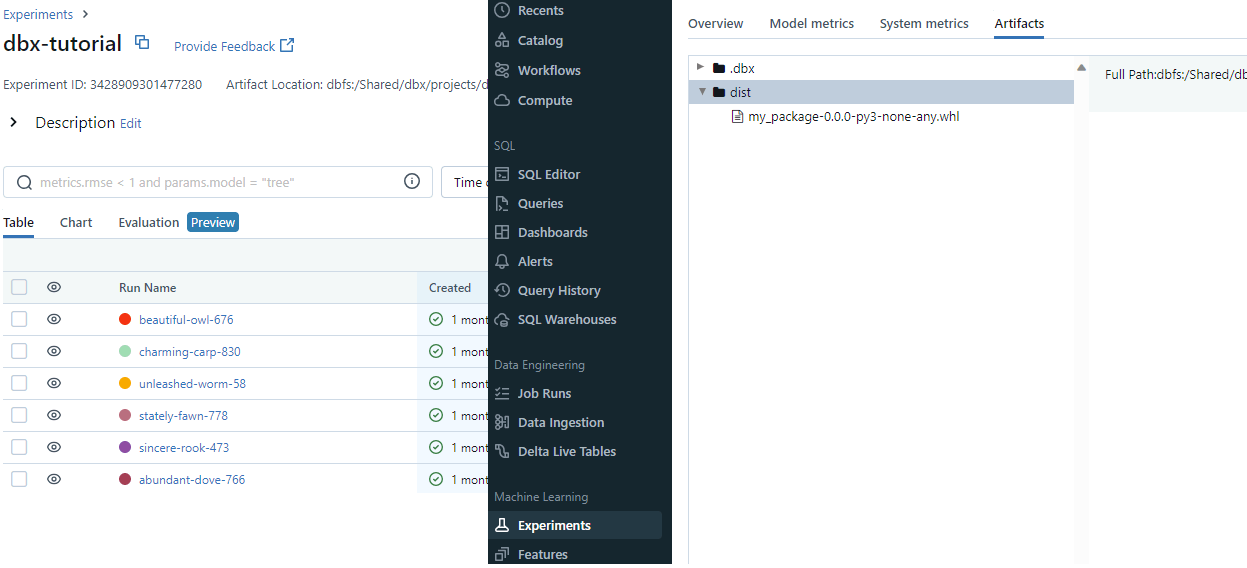Expand the Description section chevron
Screen dimensions: 1247x568
tap(13, 122)
